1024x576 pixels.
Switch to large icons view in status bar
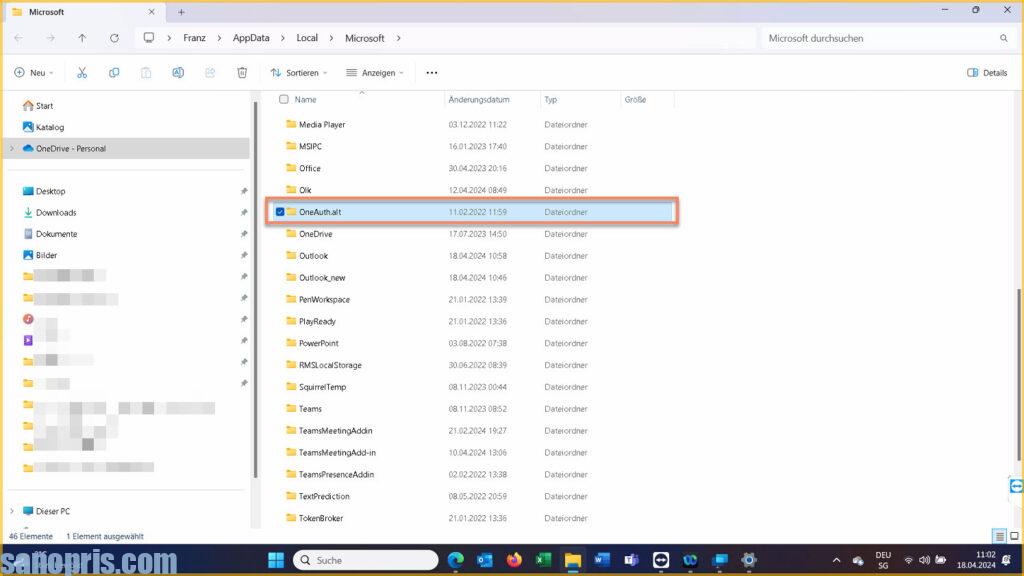(x=1013, y=536)
